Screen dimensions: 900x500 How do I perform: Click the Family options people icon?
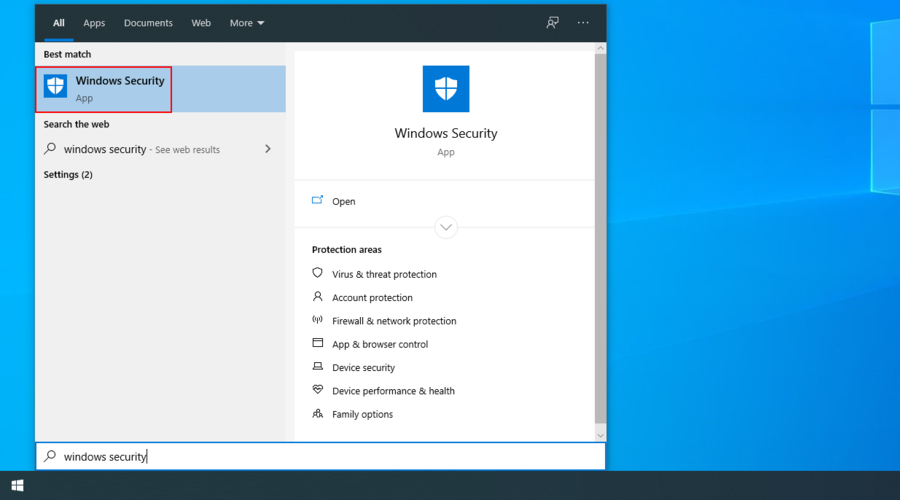click(318, 413)
